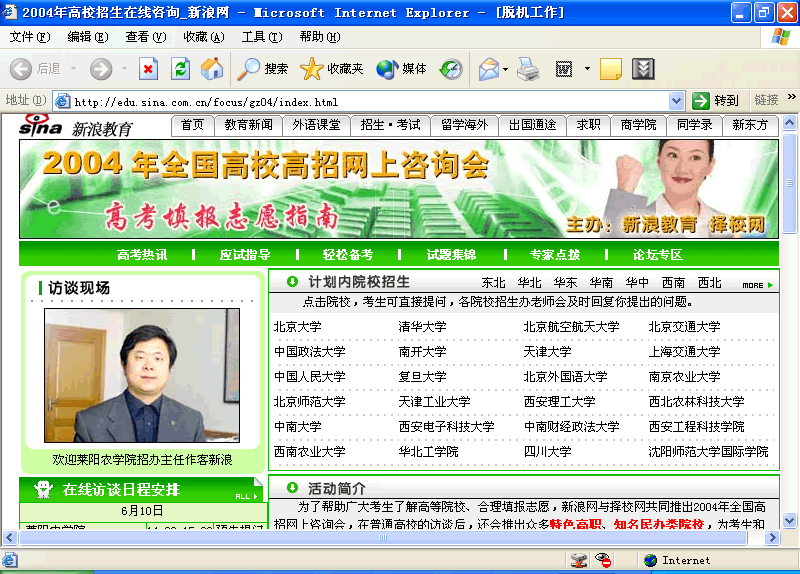Click the offline network status bar icon
The height and width of the screenshot is (574, 800).
point(579,560)
